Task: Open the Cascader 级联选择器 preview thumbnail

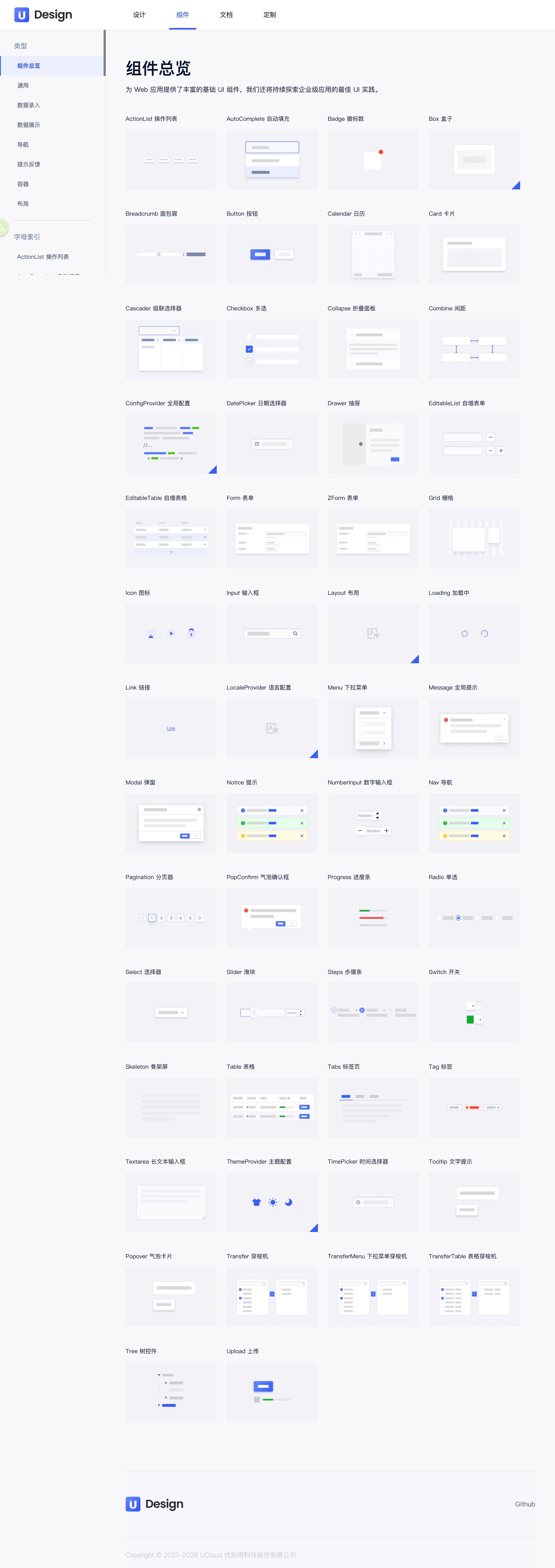Action: (171, 349)
